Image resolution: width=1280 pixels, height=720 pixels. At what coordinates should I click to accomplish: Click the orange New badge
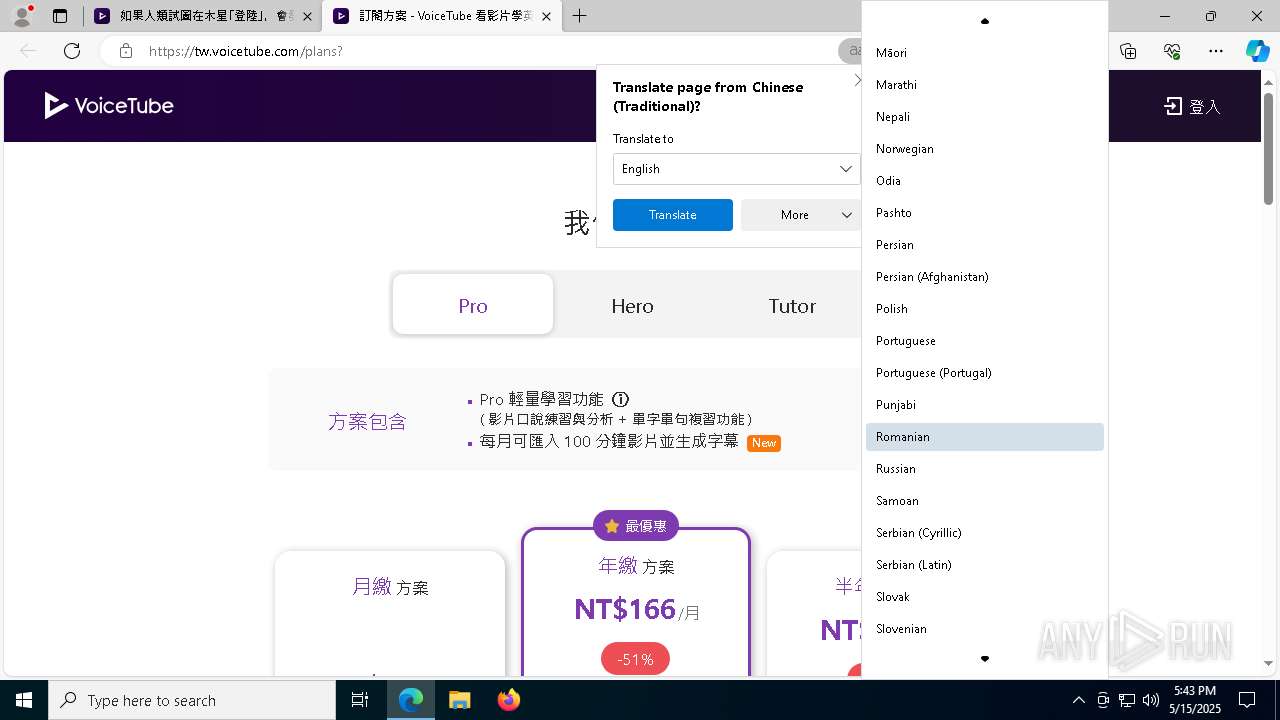pyautogui.click(x=764, y=443)
